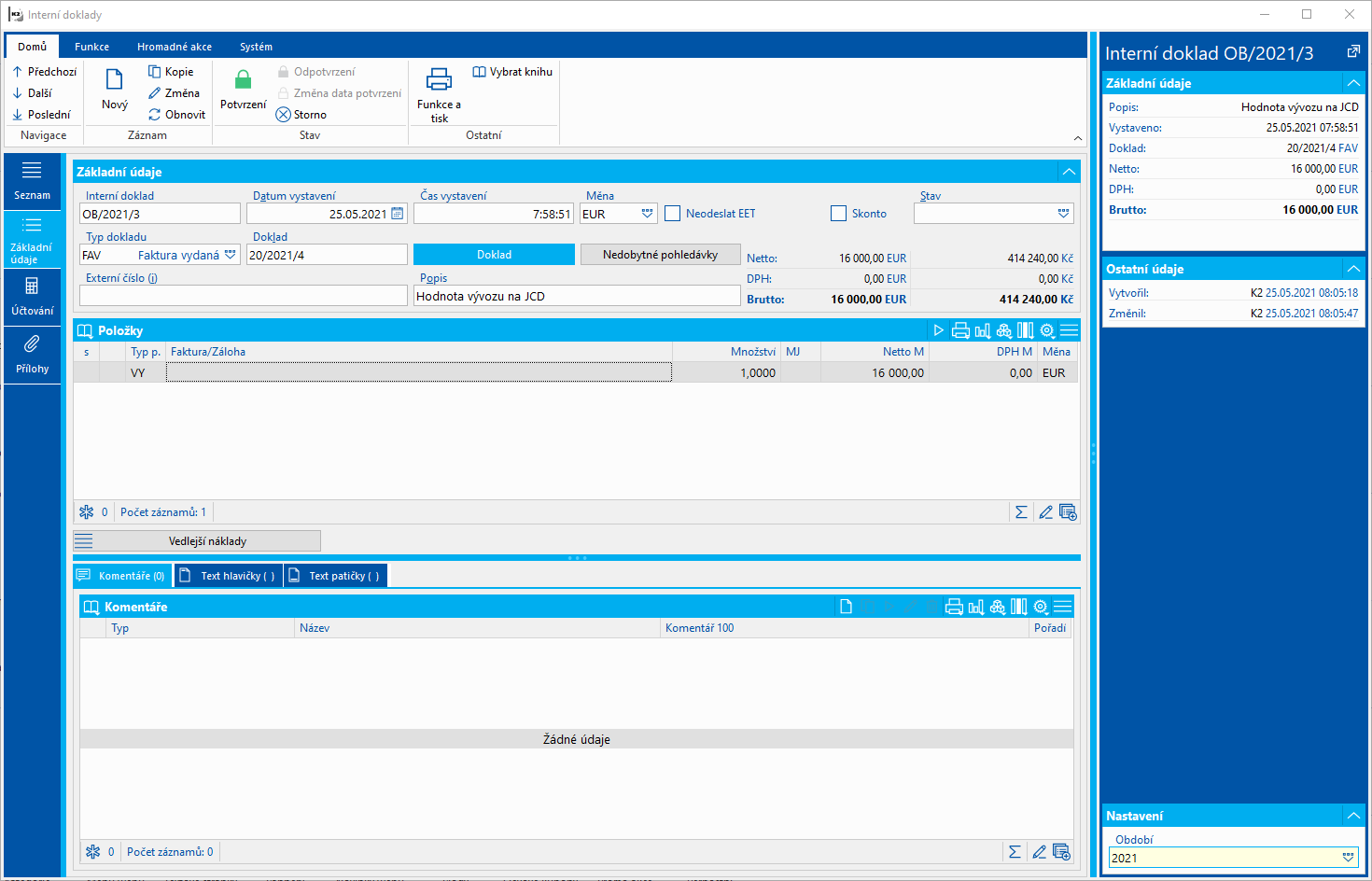Switch to the Funkce ribbon tab
This screenshot has width=1372, height=881.
[x=91, y=47]
